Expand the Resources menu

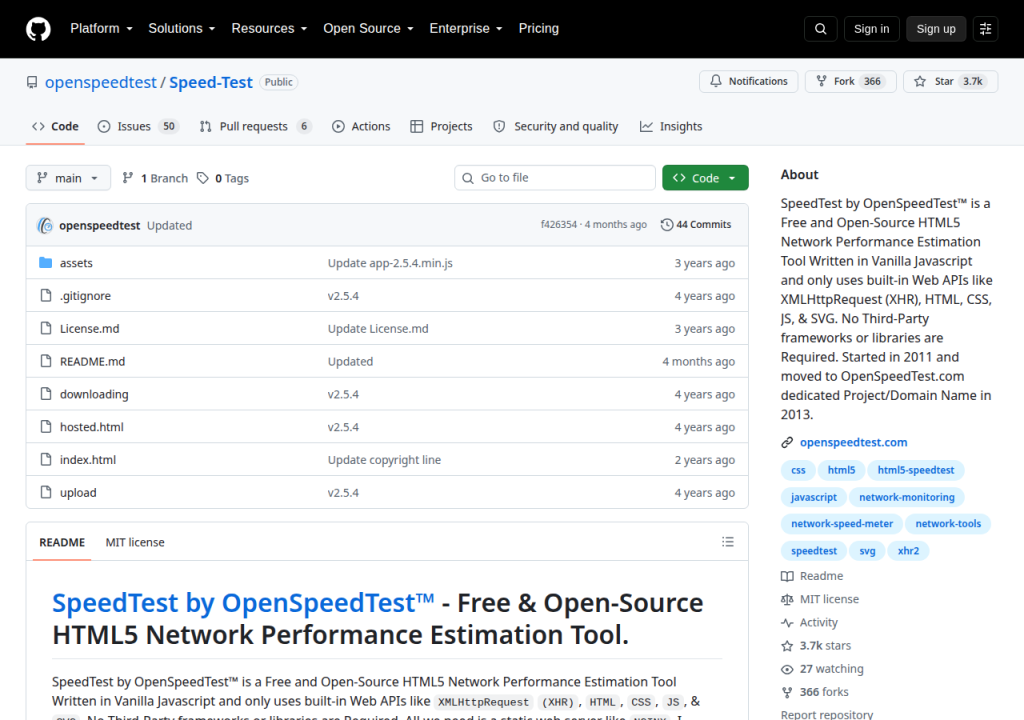[269, 29]
